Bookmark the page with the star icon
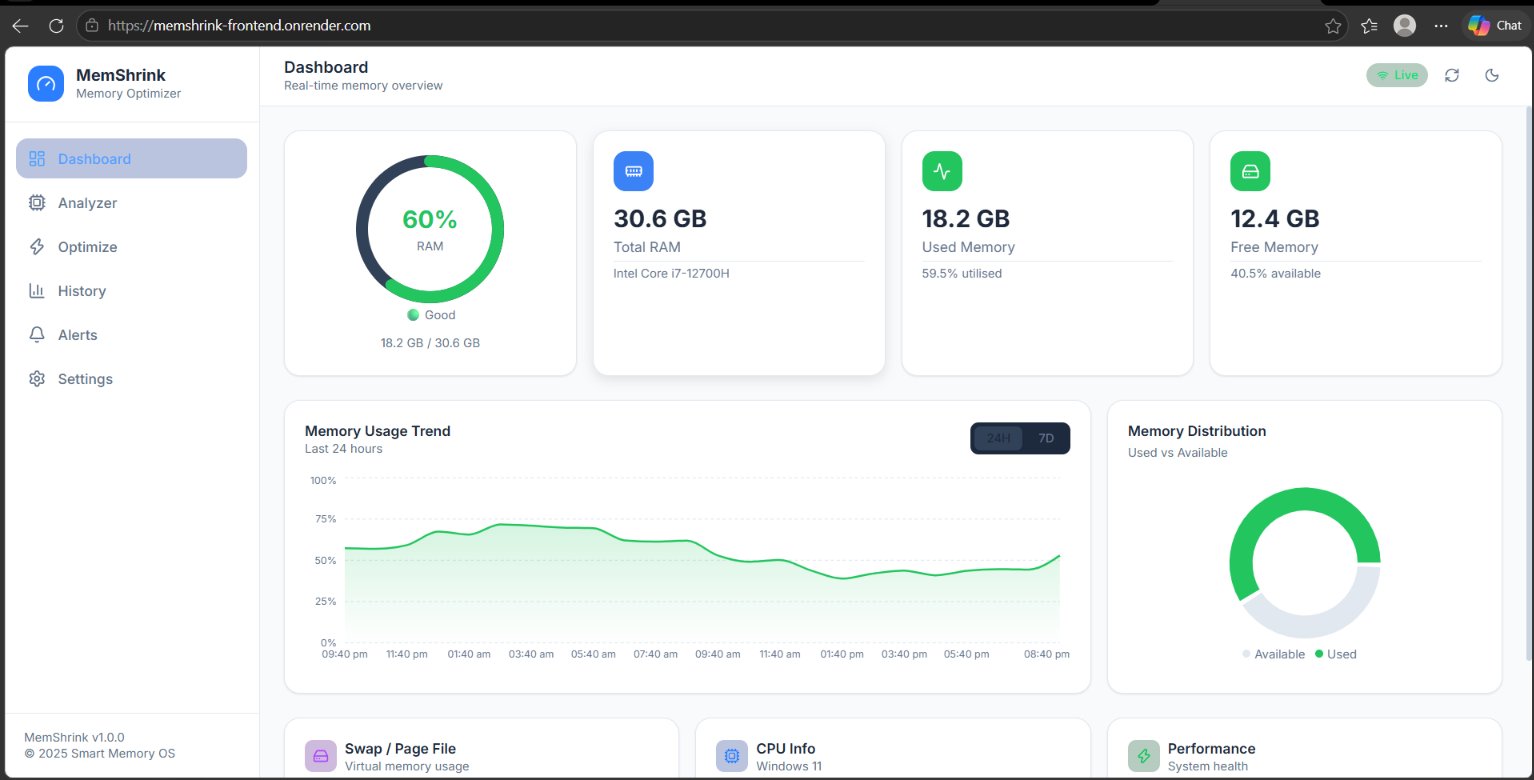Screen dimensions: 1534x780 click(x=1333, y=26)
